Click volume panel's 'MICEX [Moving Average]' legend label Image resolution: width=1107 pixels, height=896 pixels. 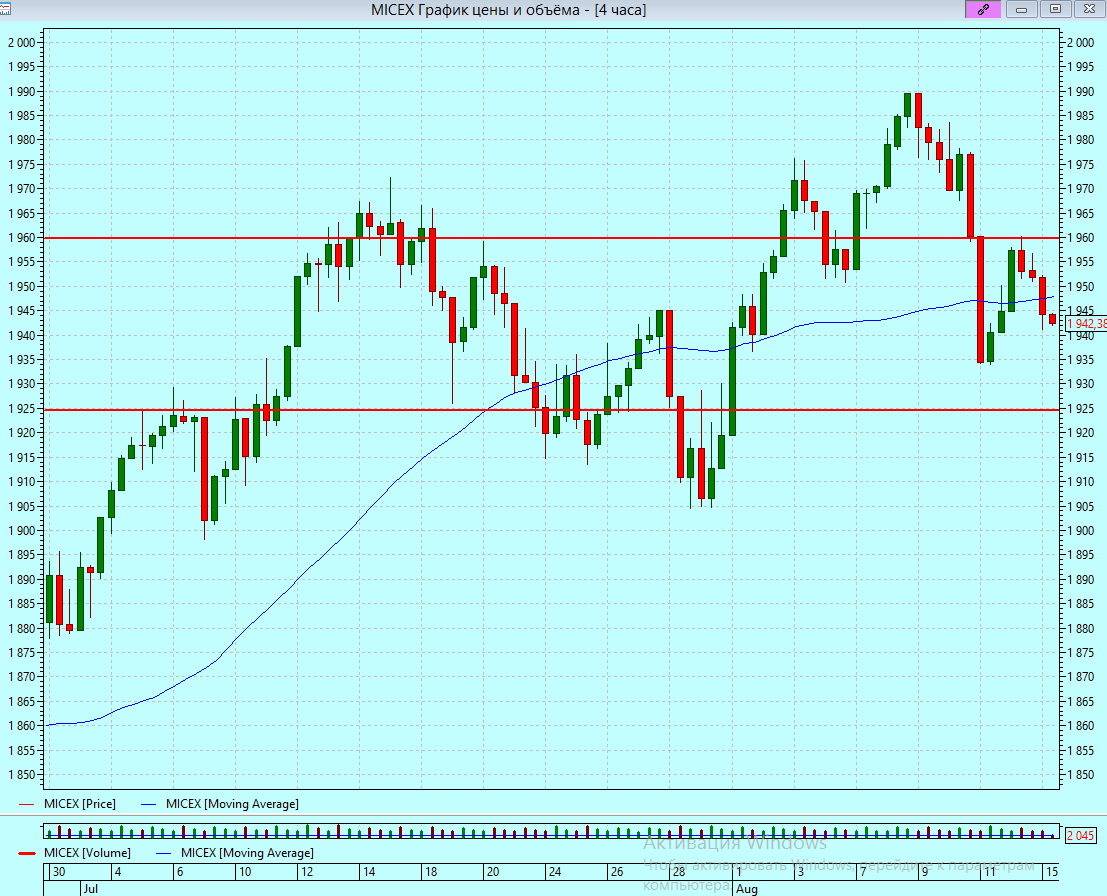point(247,853)
